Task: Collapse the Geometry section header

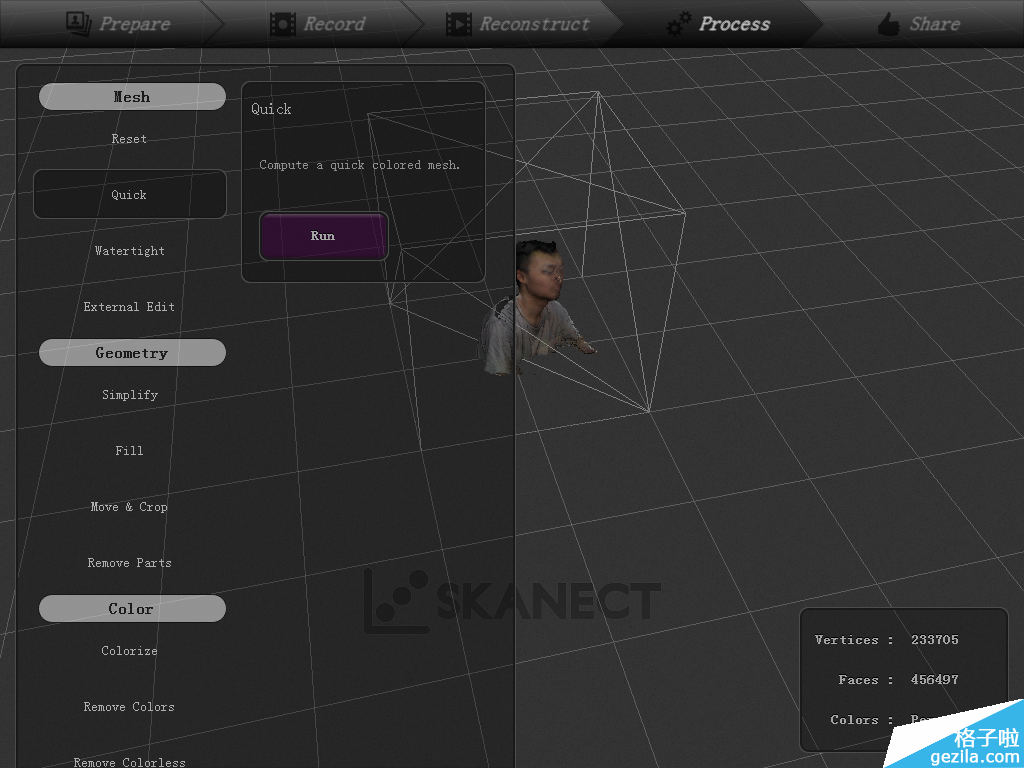Action: click(132, 353)
